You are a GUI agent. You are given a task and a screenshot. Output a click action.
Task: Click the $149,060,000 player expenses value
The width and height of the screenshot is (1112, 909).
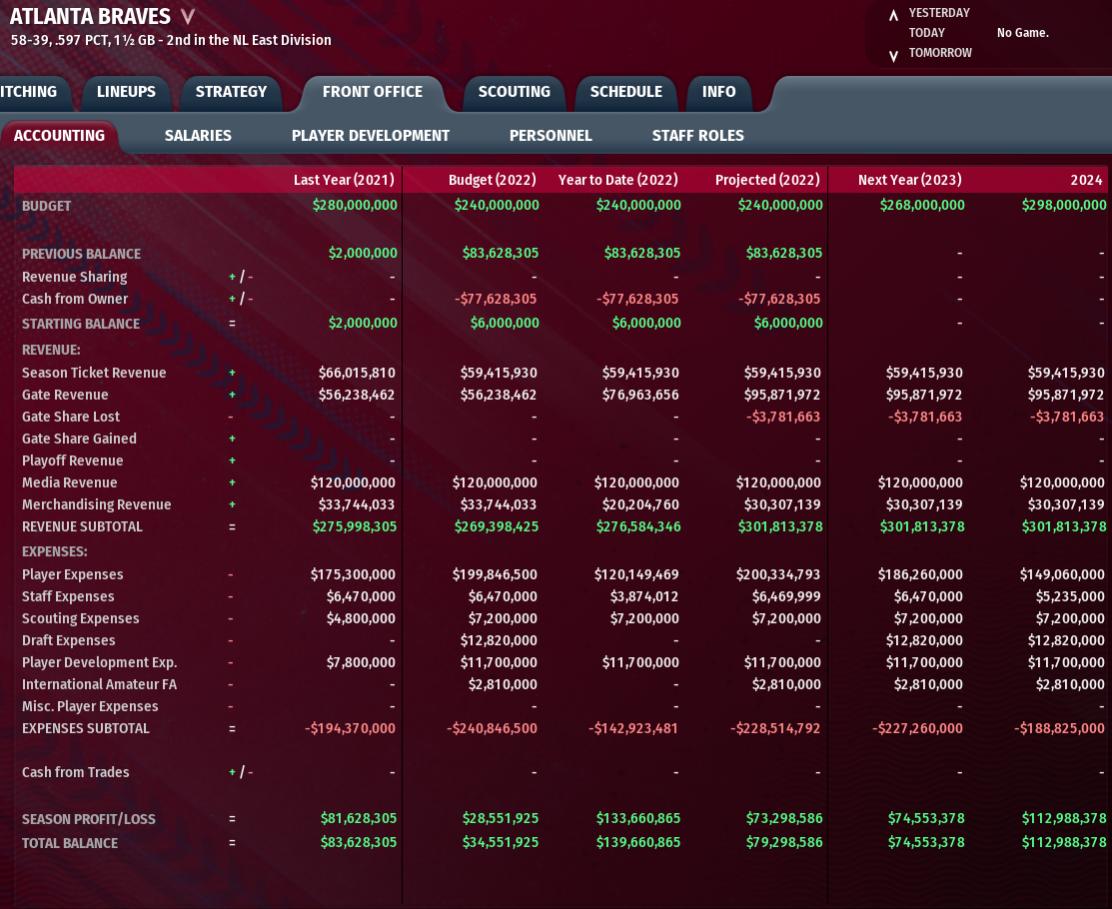coord(1062,574)
